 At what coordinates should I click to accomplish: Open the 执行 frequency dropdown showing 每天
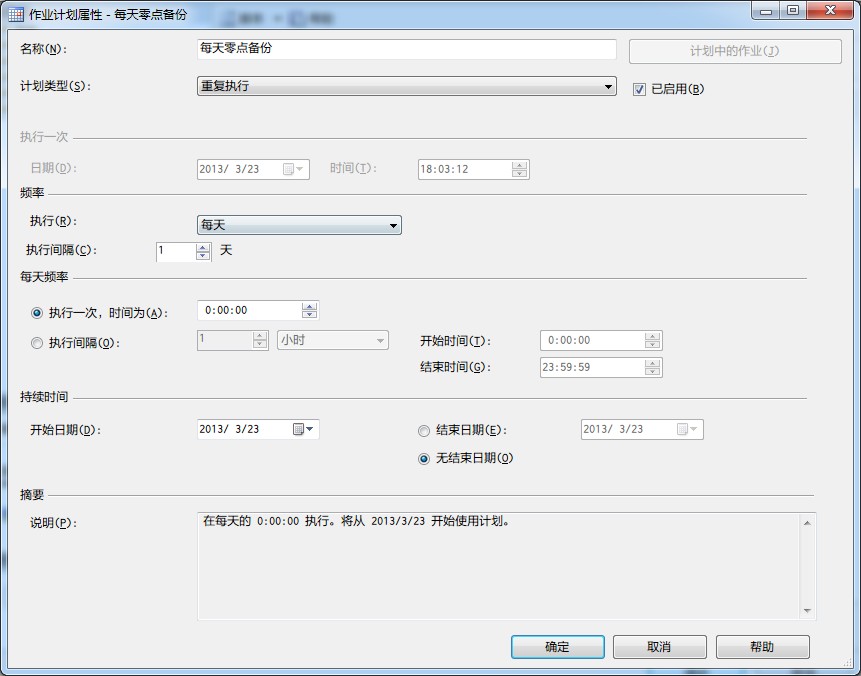pos(299,225)
